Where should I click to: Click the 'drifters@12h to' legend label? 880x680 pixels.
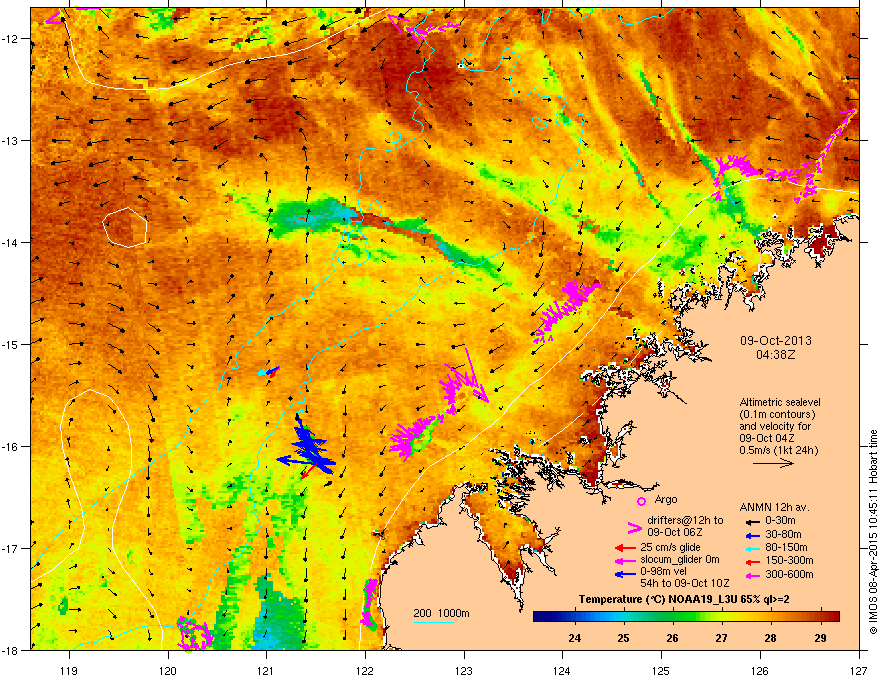[x=685, y=520]
